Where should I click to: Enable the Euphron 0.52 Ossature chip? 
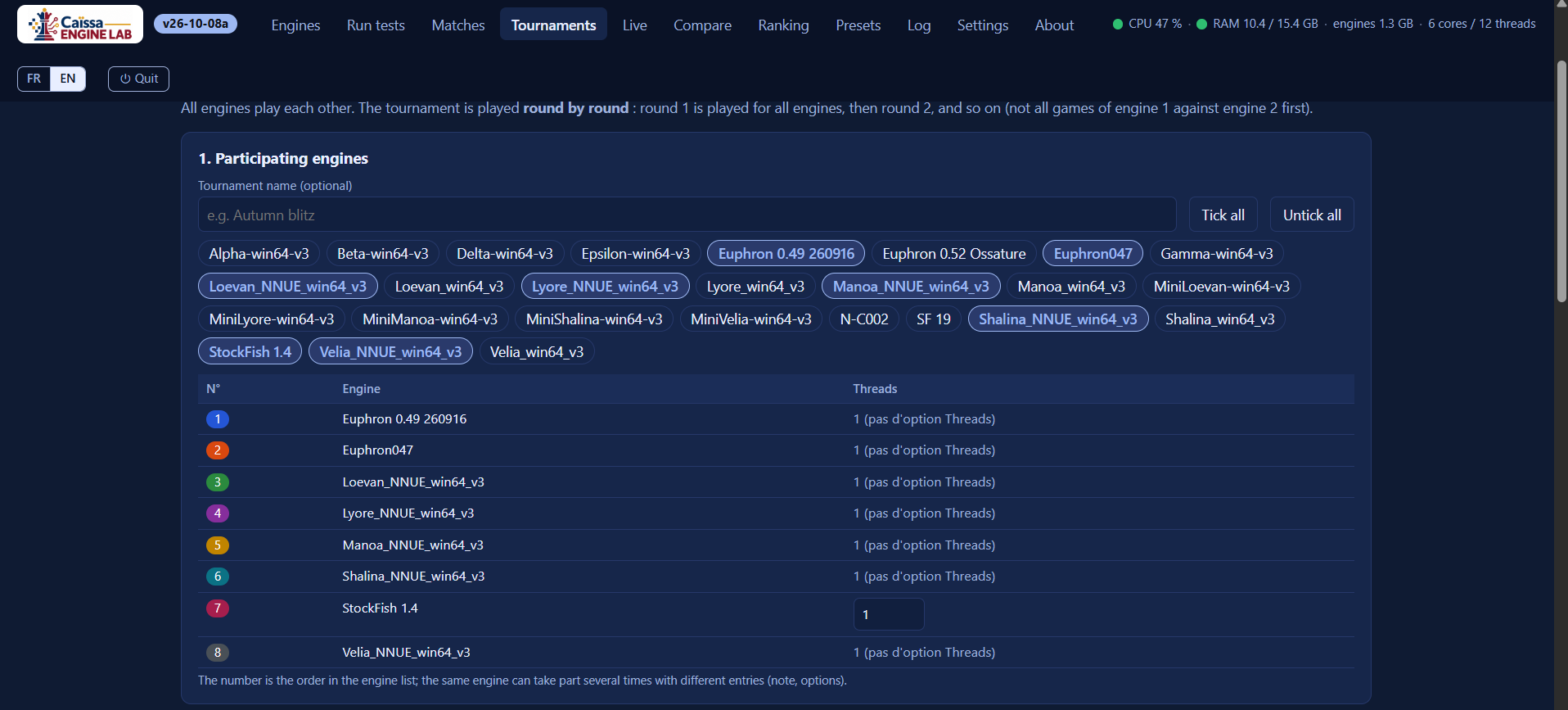(953, 254)
